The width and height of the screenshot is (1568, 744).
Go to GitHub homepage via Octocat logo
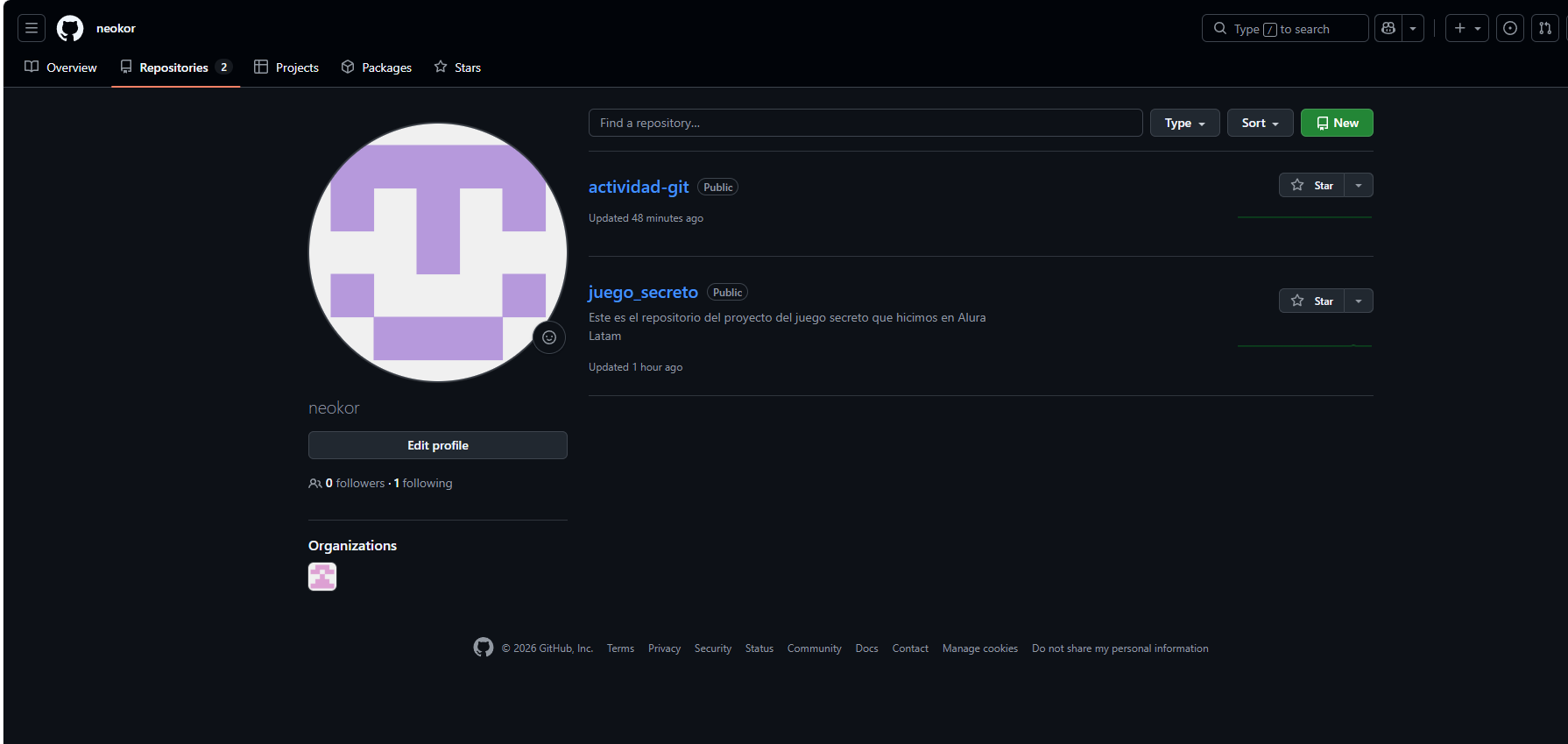coord(70,28)
